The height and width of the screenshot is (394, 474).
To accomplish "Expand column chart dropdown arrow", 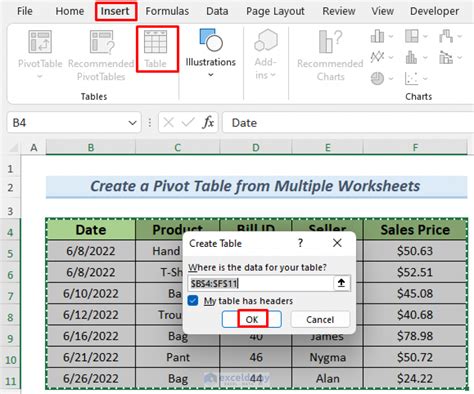I will pyautogui.click(x=391, y=36).
